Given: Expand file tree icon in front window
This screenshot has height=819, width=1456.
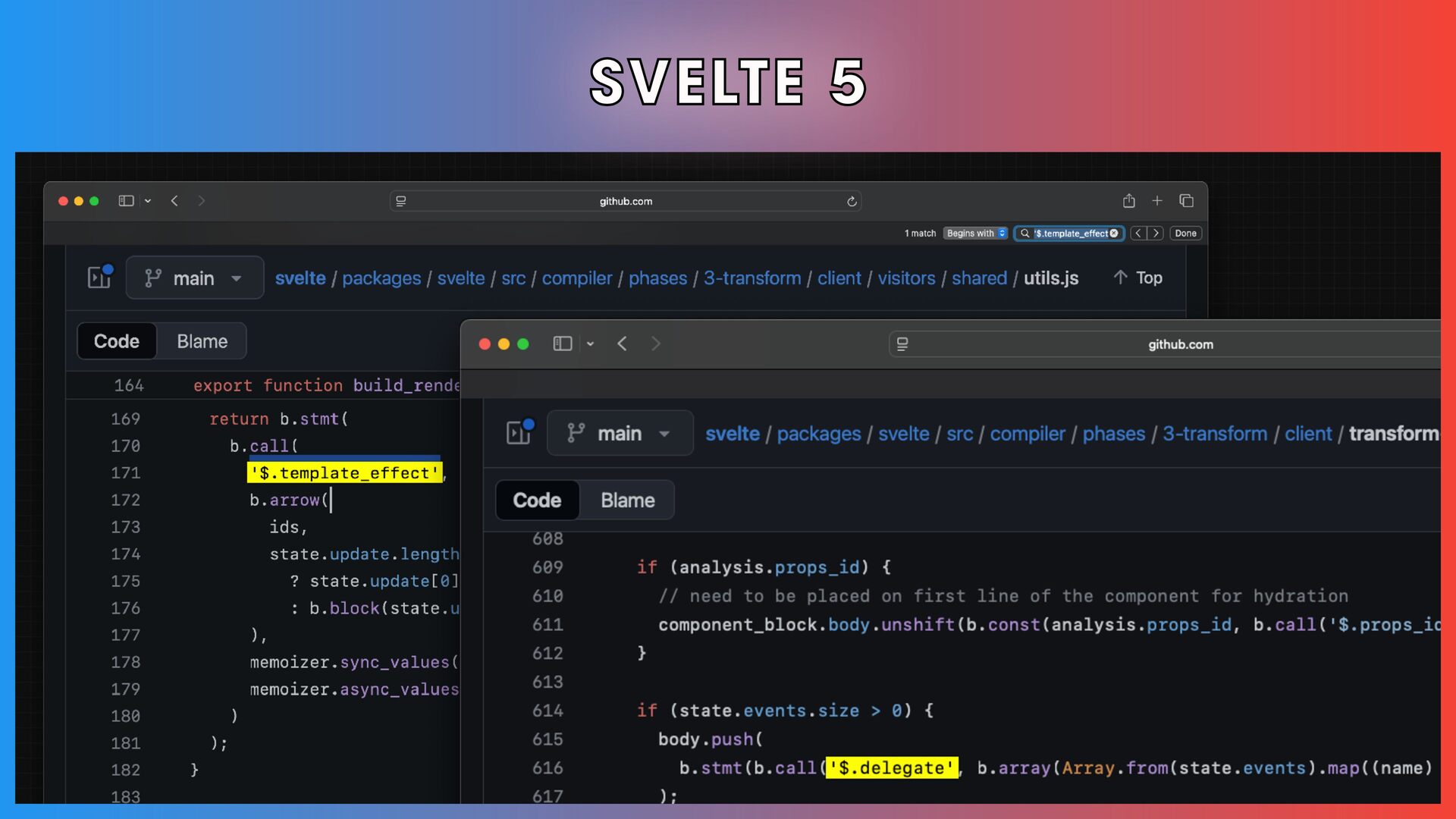Looking at the screenshot, I should 520,432.
